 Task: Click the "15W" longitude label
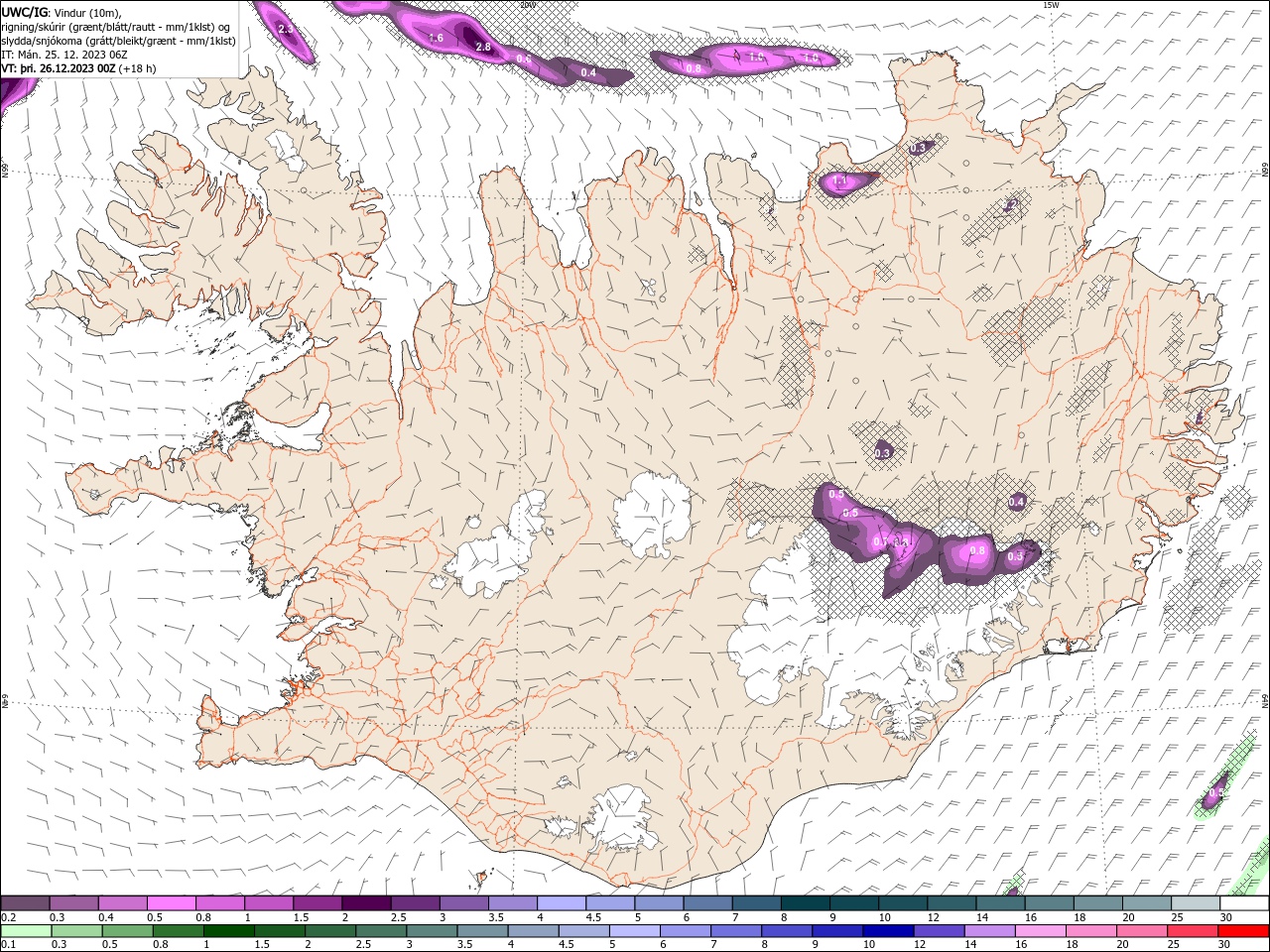point(1051,5)
